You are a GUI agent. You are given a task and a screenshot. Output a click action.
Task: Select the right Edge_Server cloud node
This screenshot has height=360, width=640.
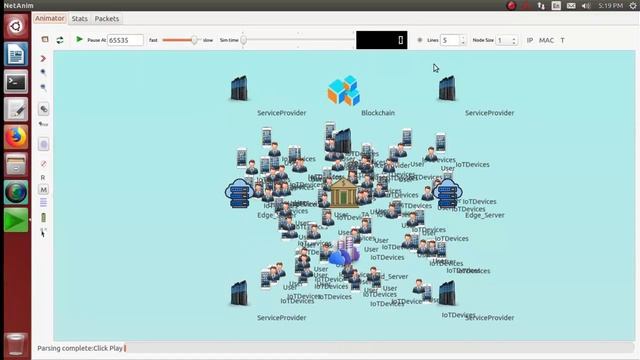pos(447,193)
